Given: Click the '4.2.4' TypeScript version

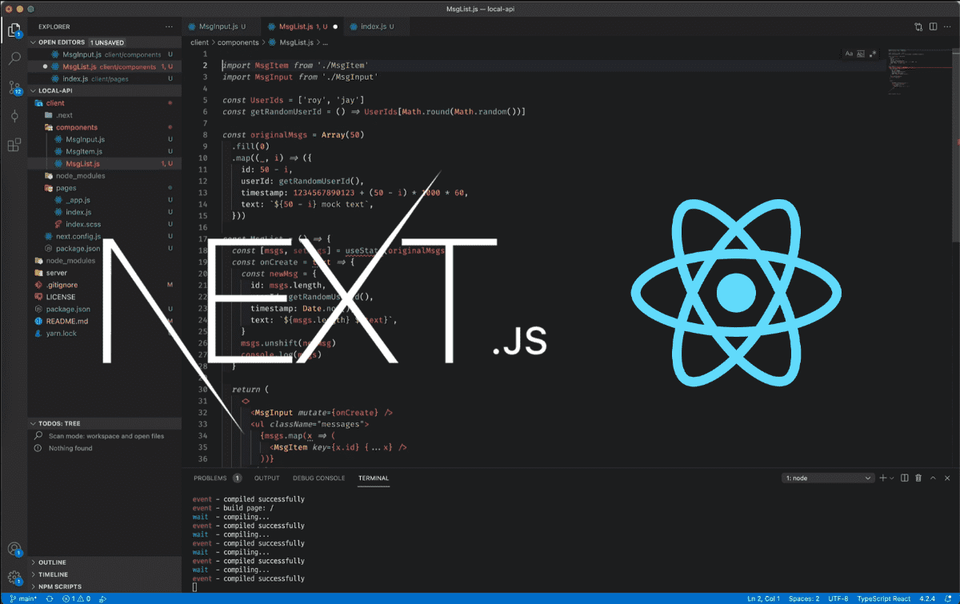Looking at the screenshot, I should (928, 598).
